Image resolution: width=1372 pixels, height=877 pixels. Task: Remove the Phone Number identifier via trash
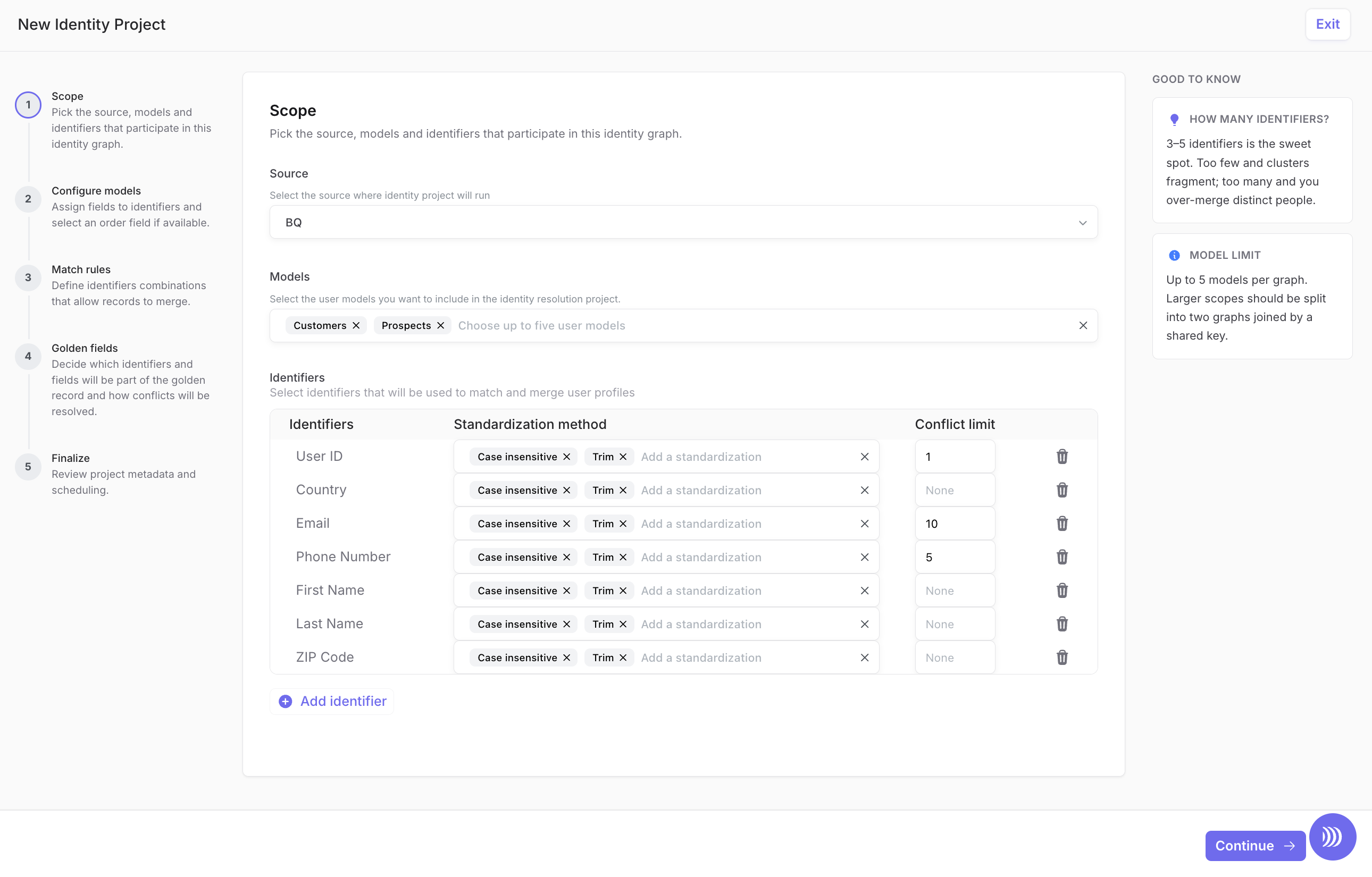point(1062,556)
